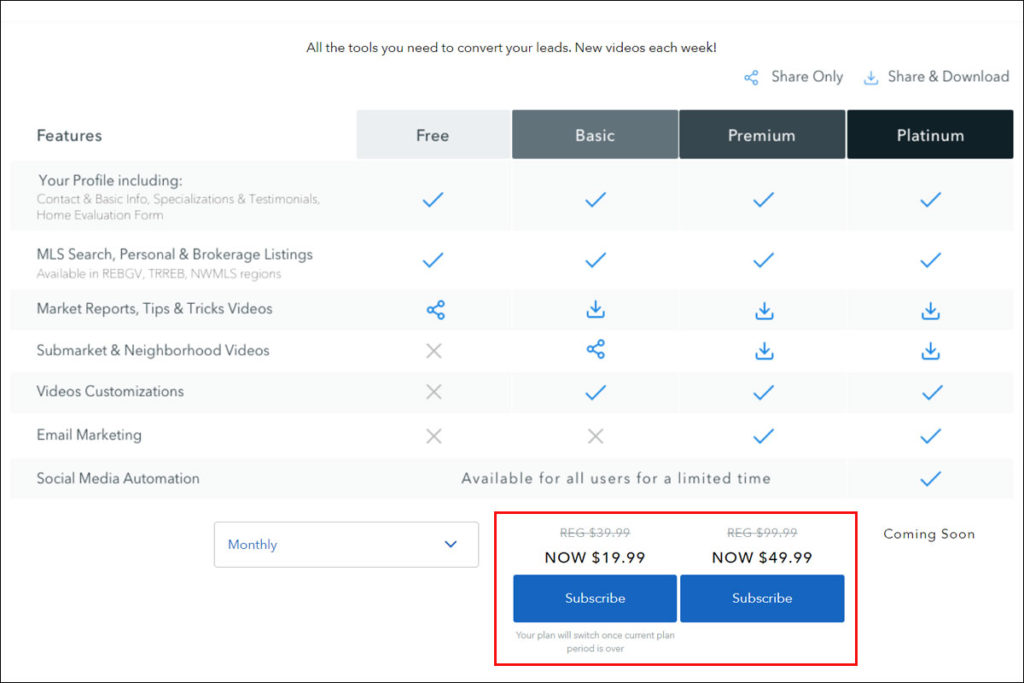Click Platinum download icon for Submarket & Neighborhood Videos

930,350
